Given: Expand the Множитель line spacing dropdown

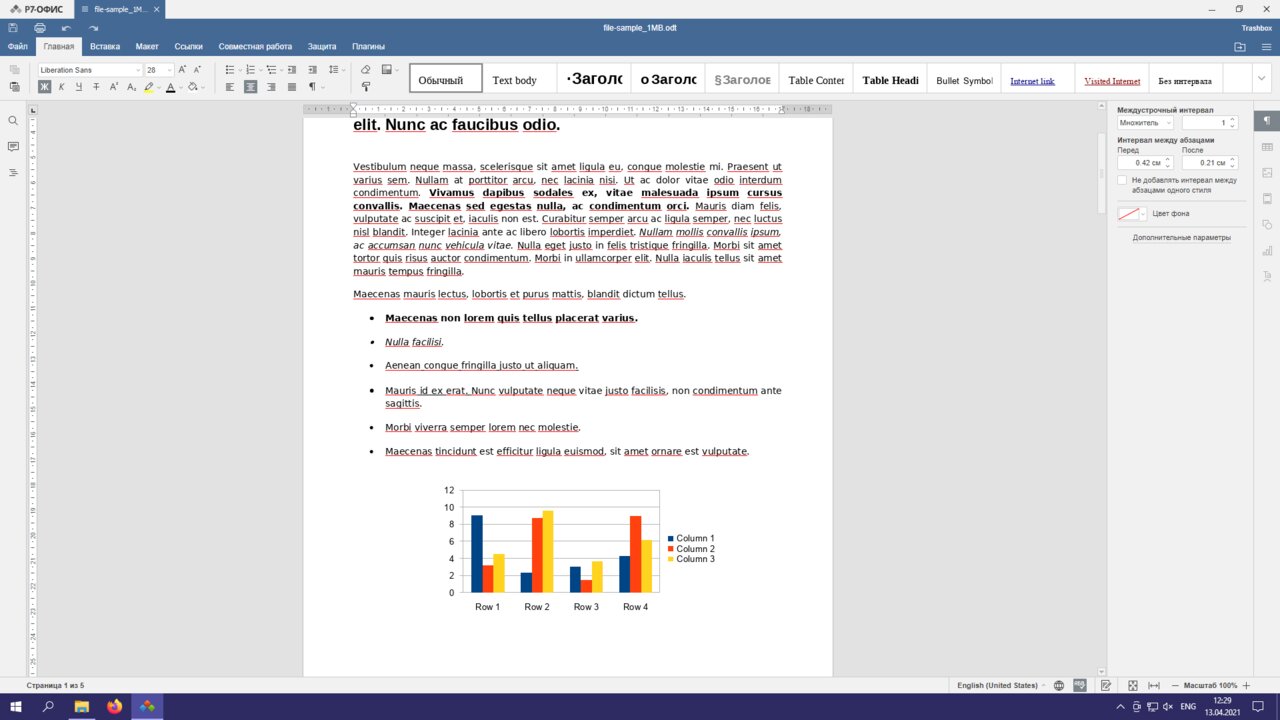Looking at the screenshot, I should [x=1145, y=122].
